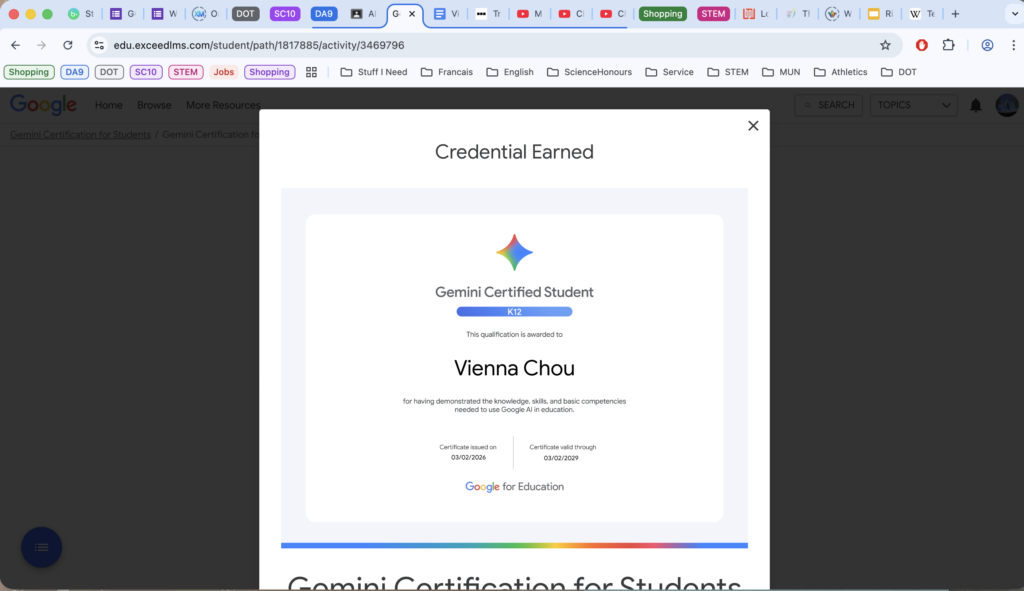The height and width of the screenshot is (591, 1024).
Task: Expand the green Shopping tab group in tab strip
Action: [662, 14]
